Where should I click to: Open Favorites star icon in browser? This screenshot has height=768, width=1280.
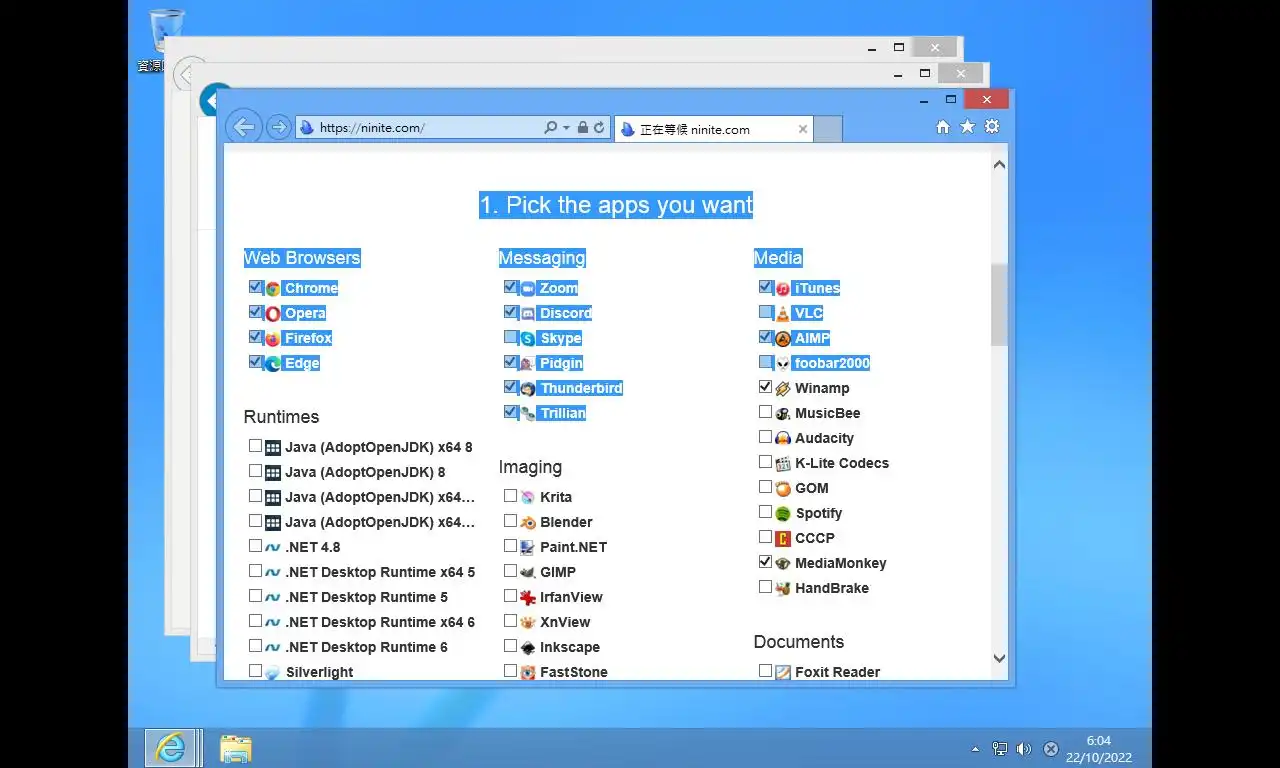967,127
